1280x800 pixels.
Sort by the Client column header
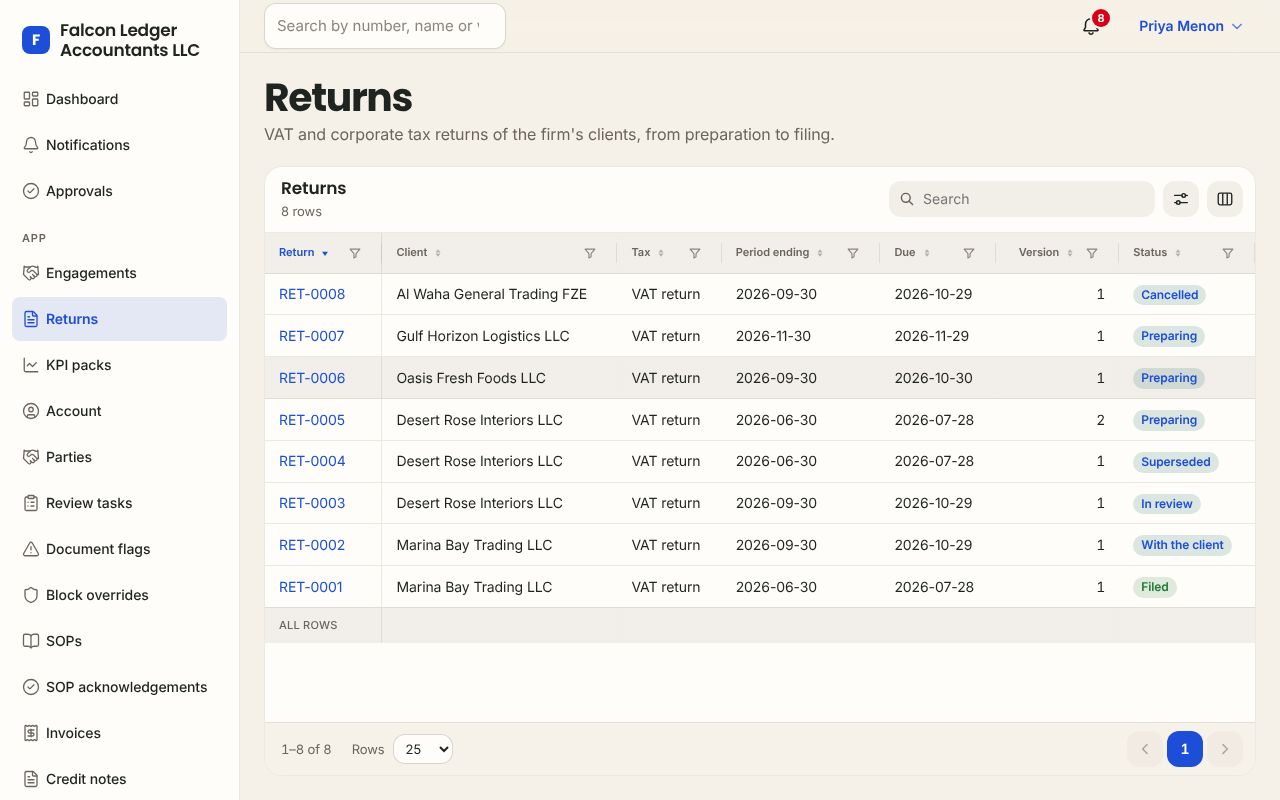(x=419, y=253)
